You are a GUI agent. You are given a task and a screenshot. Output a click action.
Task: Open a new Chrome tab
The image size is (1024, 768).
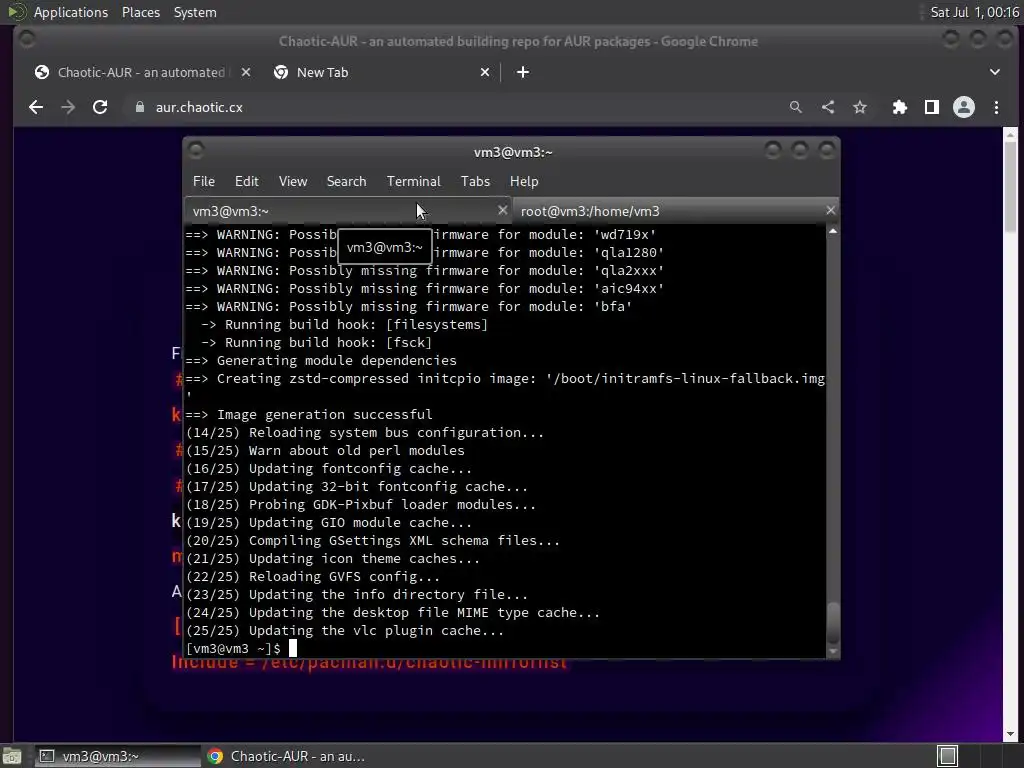[x=523, y=72]
